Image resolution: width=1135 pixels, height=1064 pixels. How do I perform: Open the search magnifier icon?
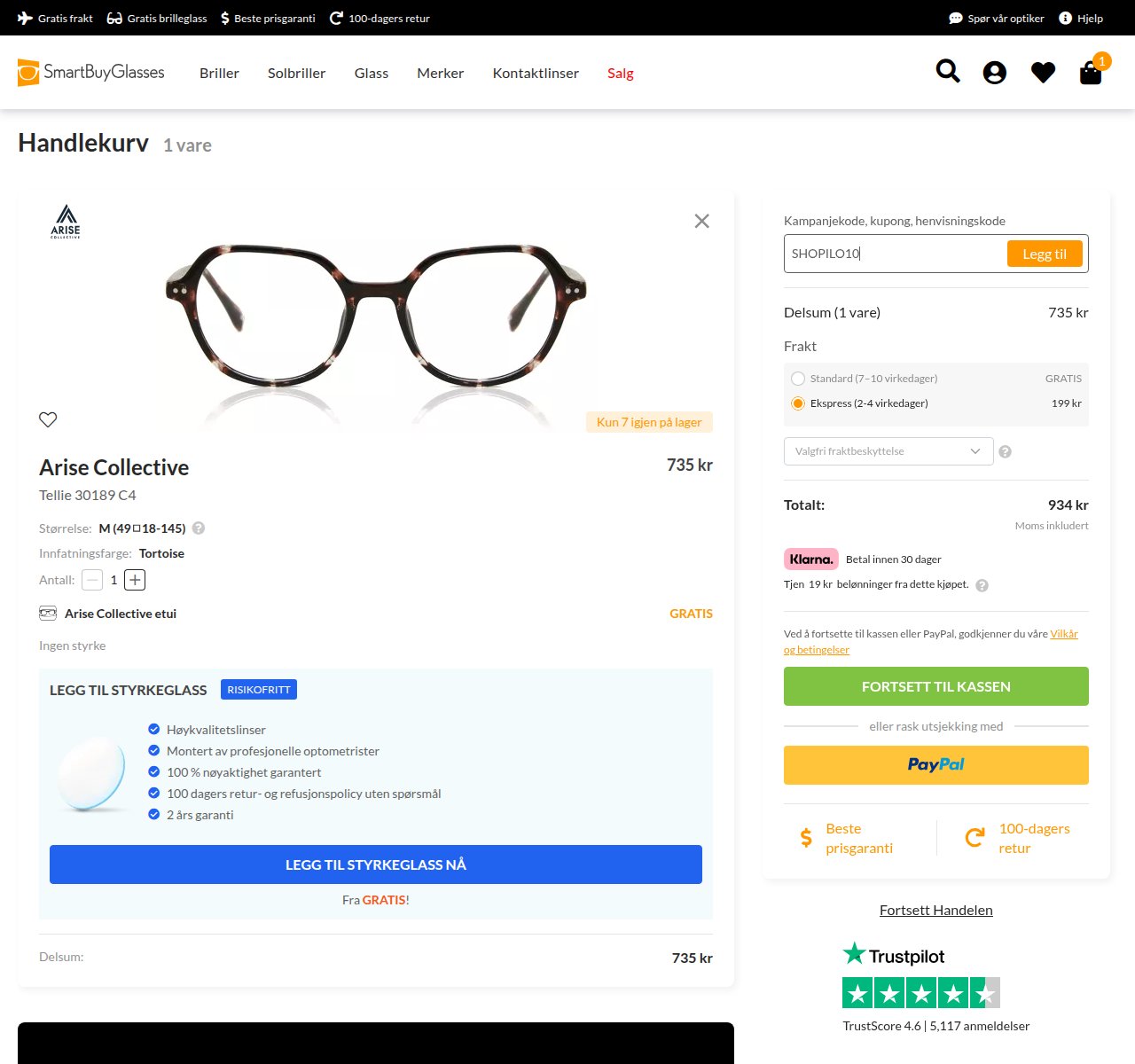948,72
